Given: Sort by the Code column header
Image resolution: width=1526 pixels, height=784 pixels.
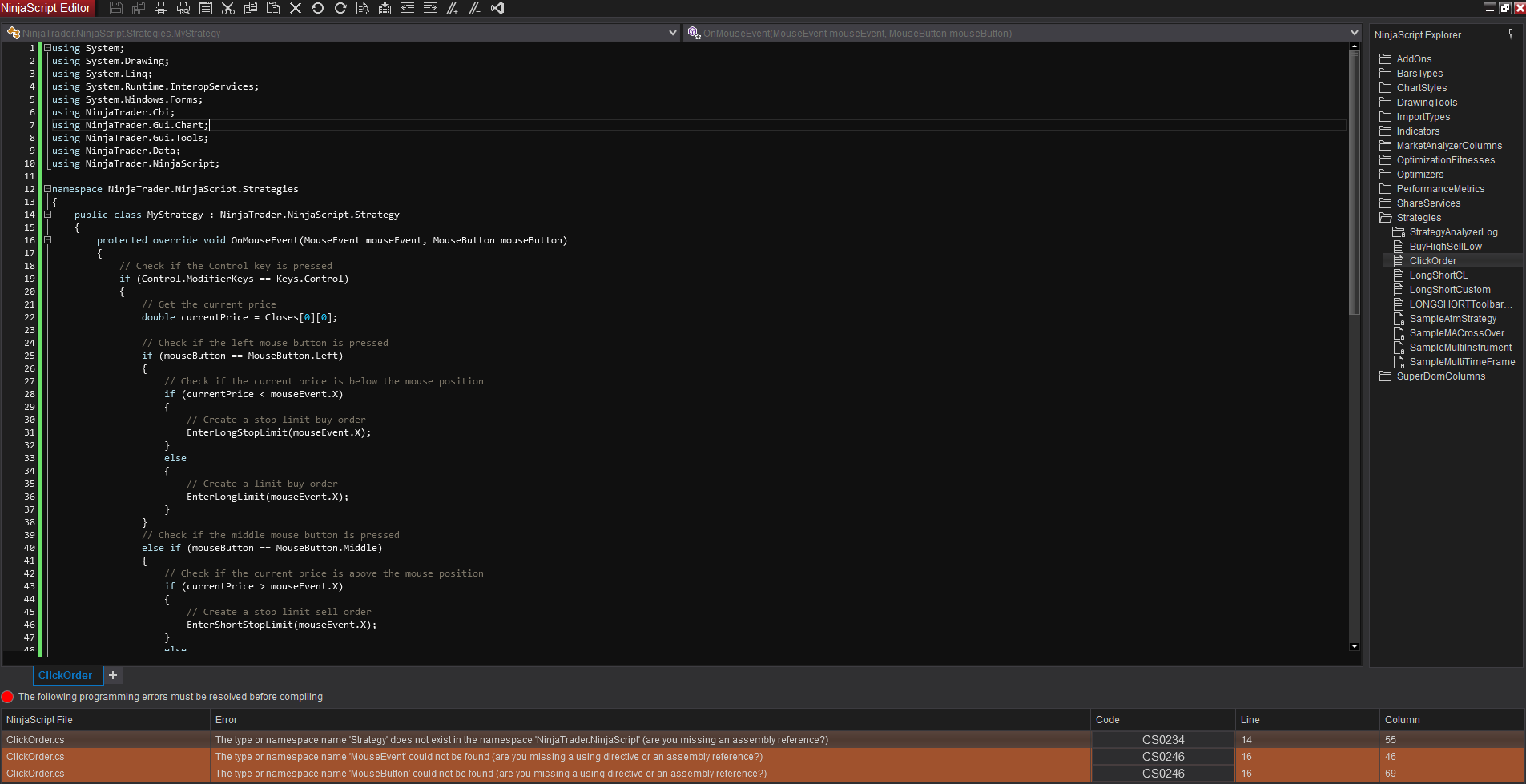Looking at the screenshot, I should (1163, 720).
